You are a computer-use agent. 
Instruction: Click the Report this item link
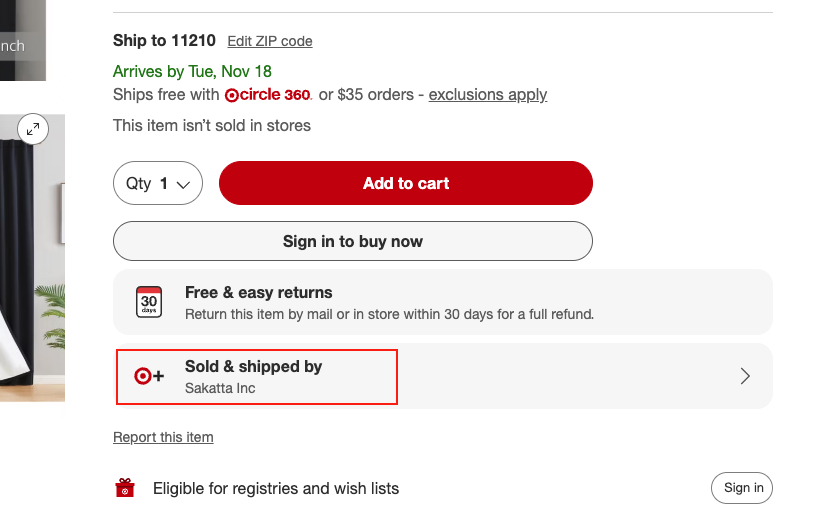[163, 437]
